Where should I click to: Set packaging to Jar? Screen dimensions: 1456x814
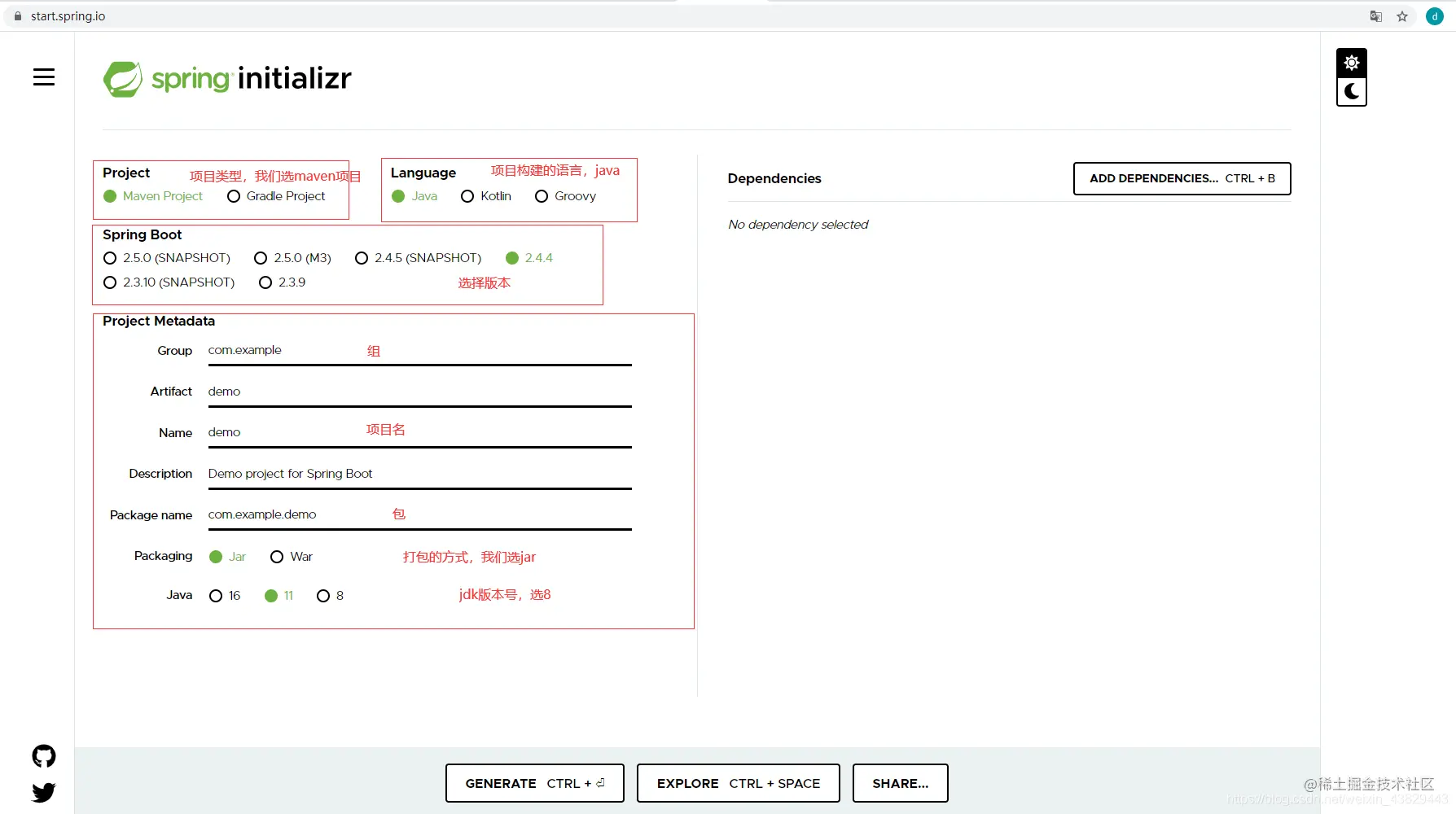[x=227, y=557]
